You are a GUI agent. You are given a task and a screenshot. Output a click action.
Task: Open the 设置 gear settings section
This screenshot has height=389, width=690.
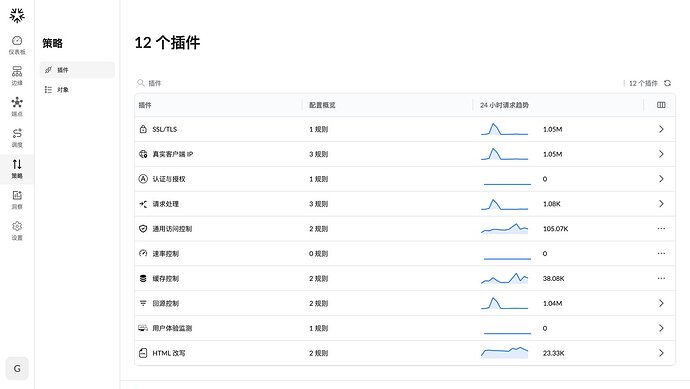[17, 231]
